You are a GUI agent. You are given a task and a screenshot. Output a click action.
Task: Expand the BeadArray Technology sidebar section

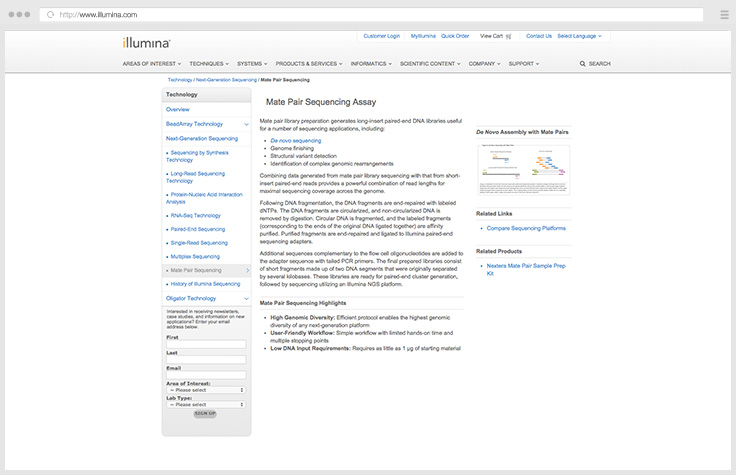point(246,124)
